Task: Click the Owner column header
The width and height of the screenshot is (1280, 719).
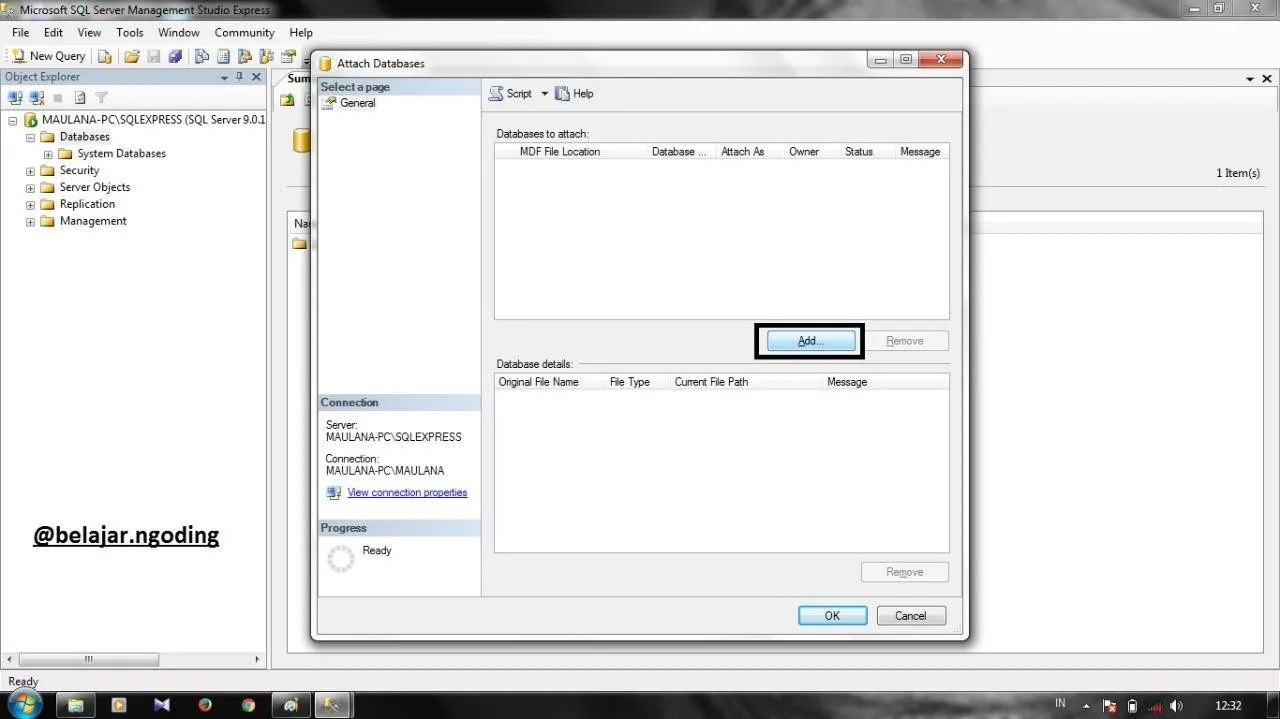Action: point(804,152)
